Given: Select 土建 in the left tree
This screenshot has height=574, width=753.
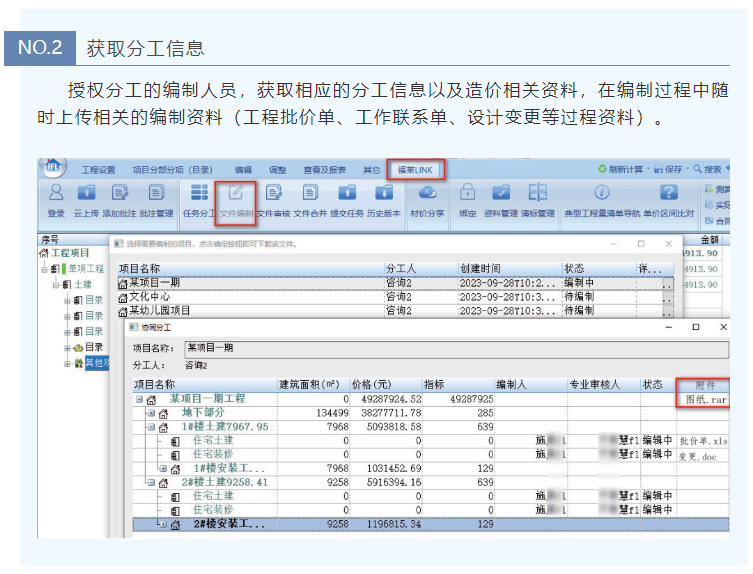Looking at the screenshot, I should click(x=83, y=285).
